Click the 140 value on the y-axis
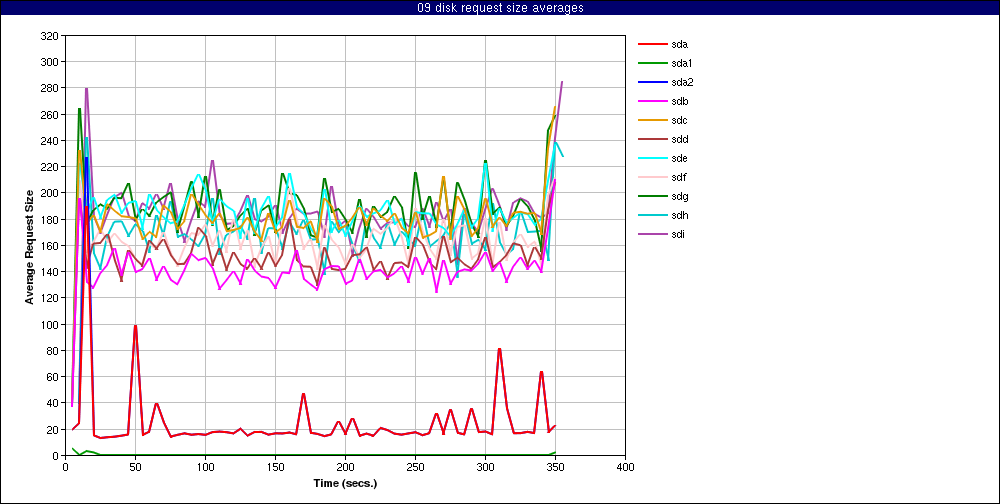 tap(49, 272)
